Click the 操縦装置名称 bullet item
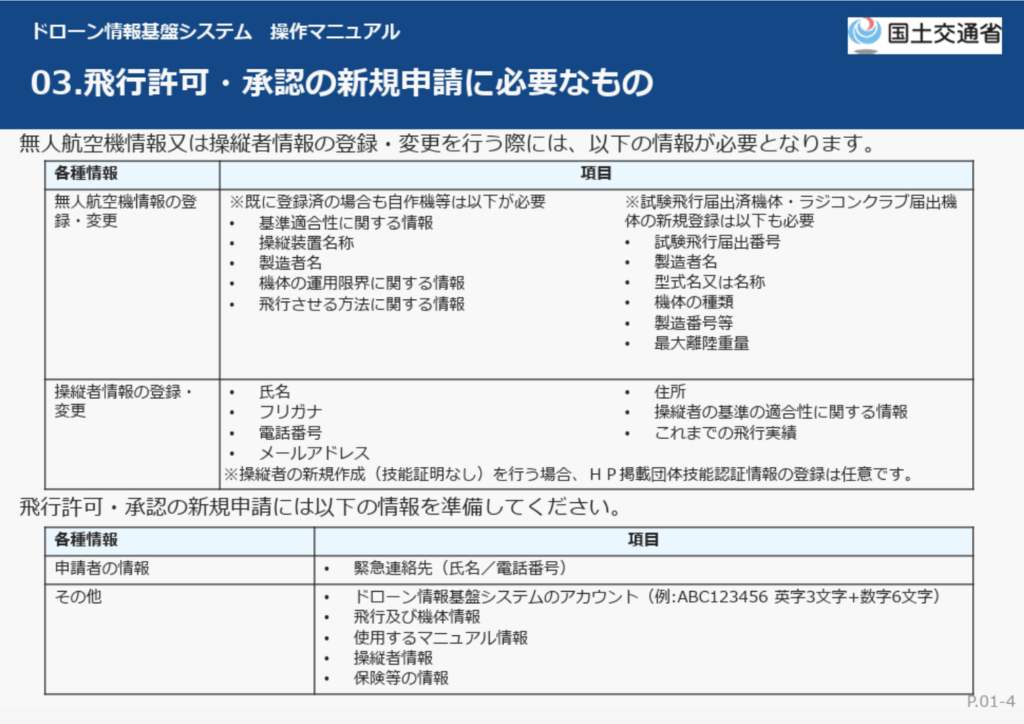Screen dimensions: 1024x724 pyautogui.click(x=306, y=243)
